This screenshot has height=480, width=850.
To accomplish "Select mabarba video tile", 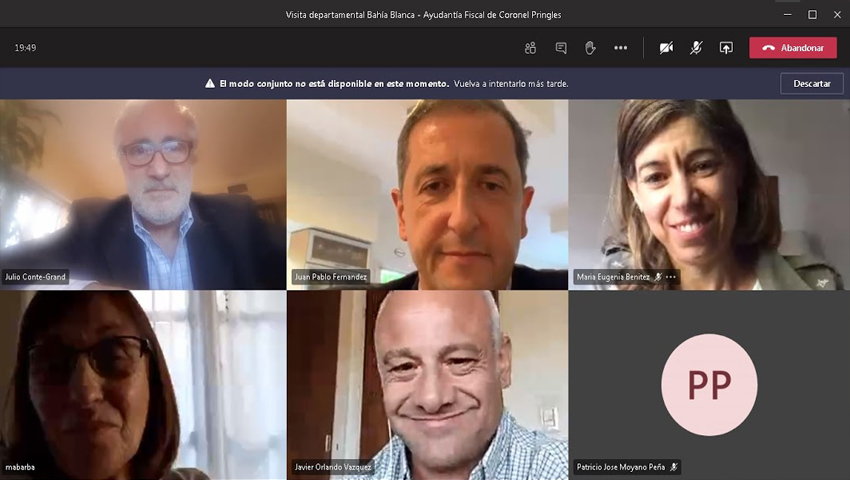I will click(143, 385).
